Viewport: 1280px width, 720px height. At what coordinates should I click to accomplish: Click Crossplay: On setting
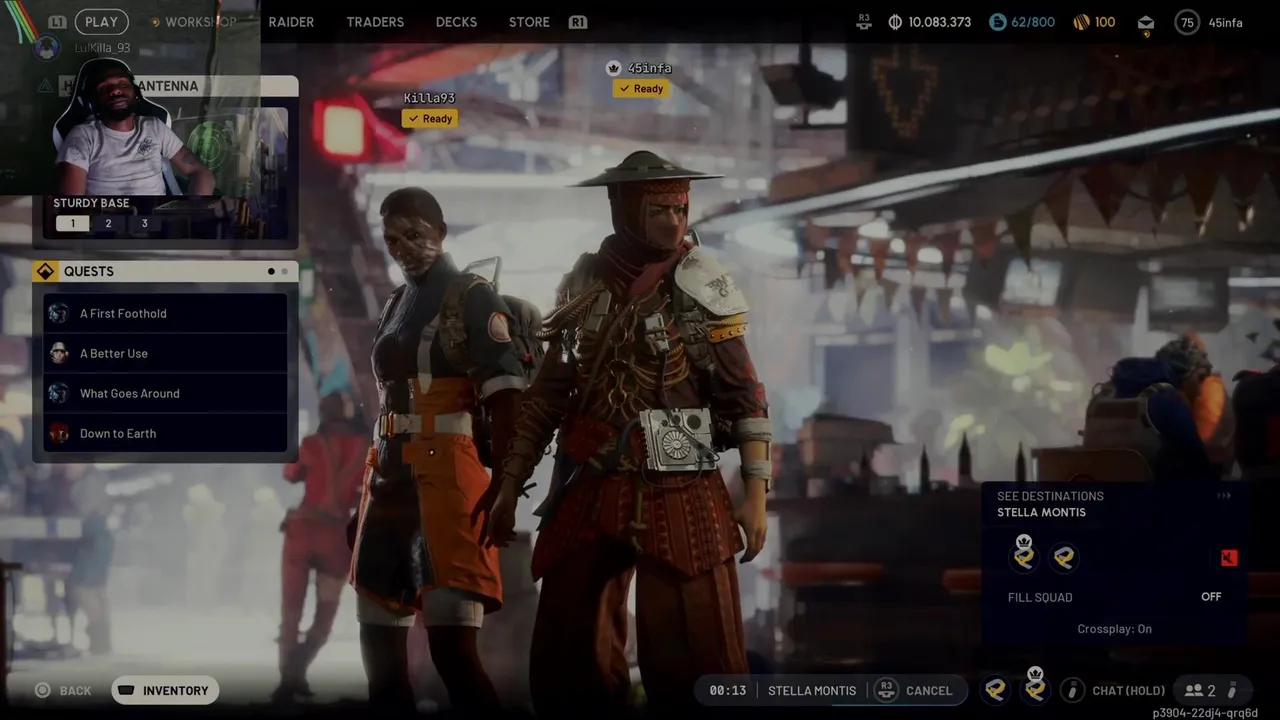[1114, 629]
